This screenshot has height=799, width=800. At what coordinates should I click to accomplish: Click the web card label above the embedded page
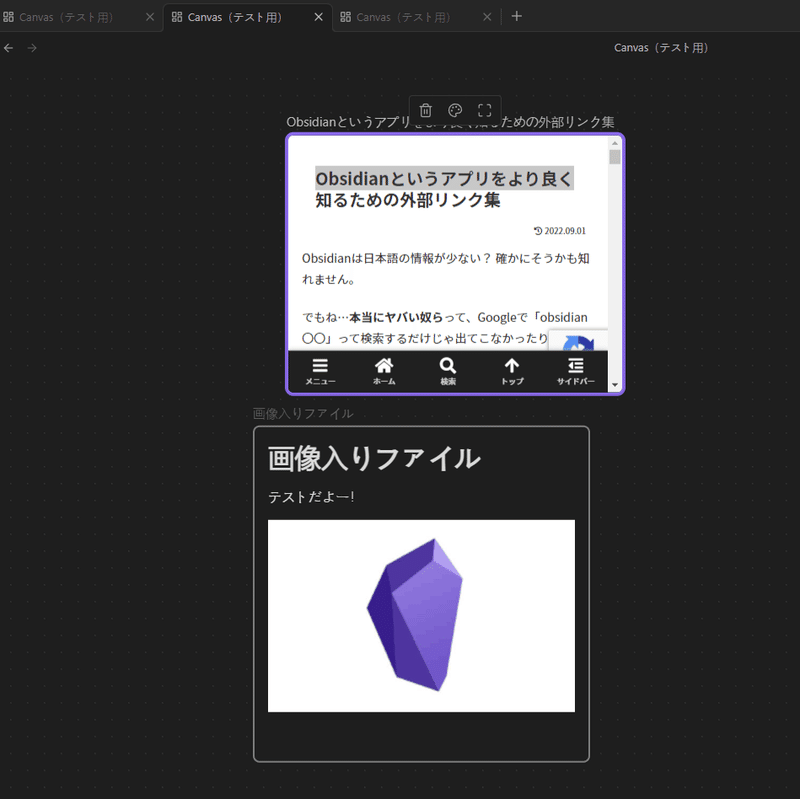pyautogui.click(x=450, y=122)
